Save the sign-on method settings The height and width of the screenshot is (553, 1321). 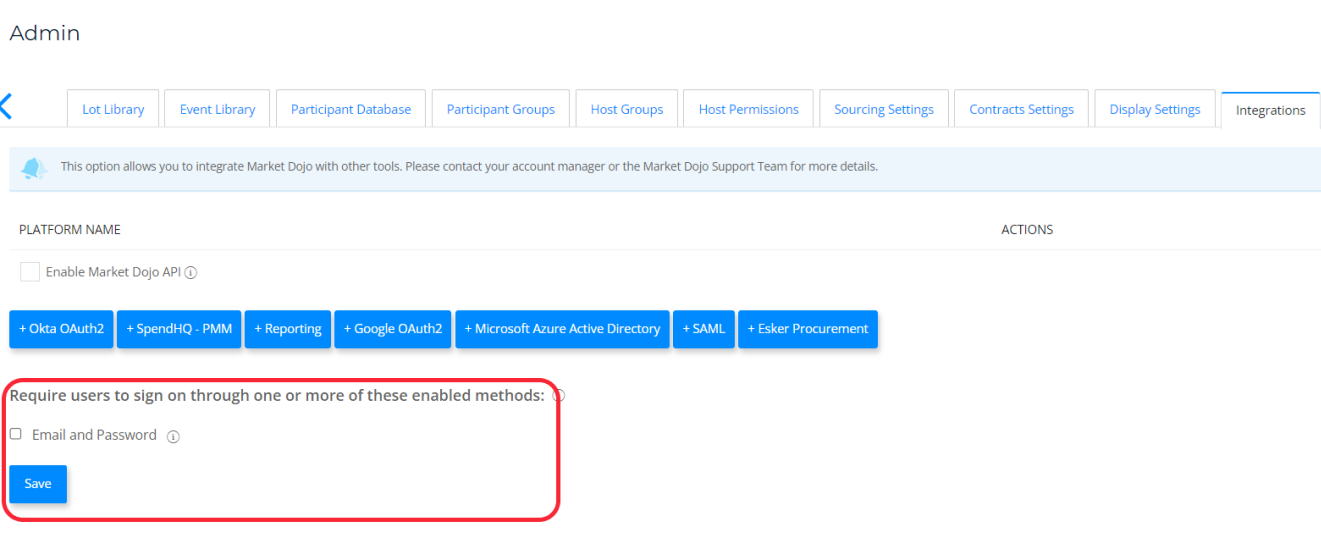pos(38,484)
